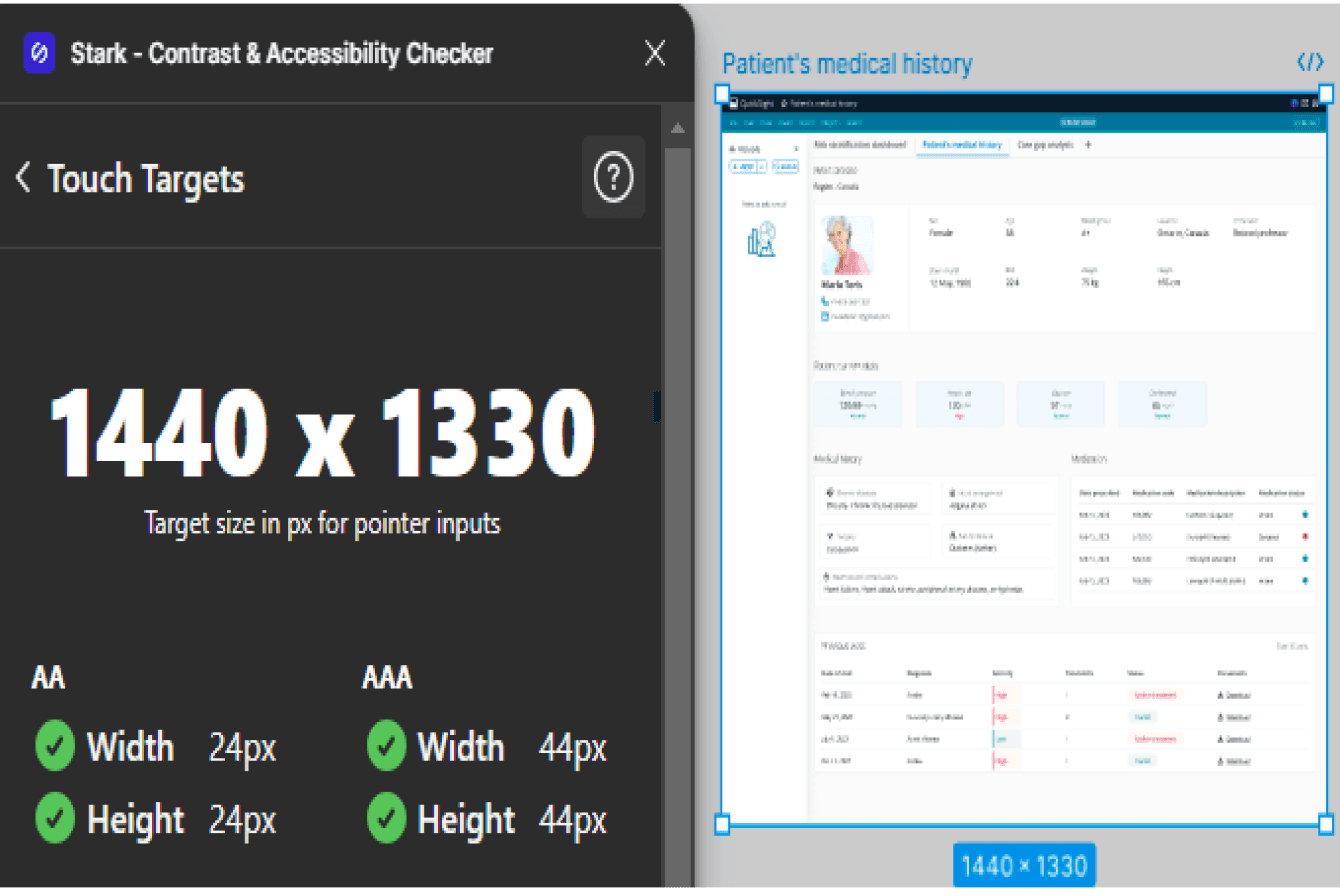Click the AA Width green check icon
1340x896 pixels.
pyautogui.click(x=55, y=748)
